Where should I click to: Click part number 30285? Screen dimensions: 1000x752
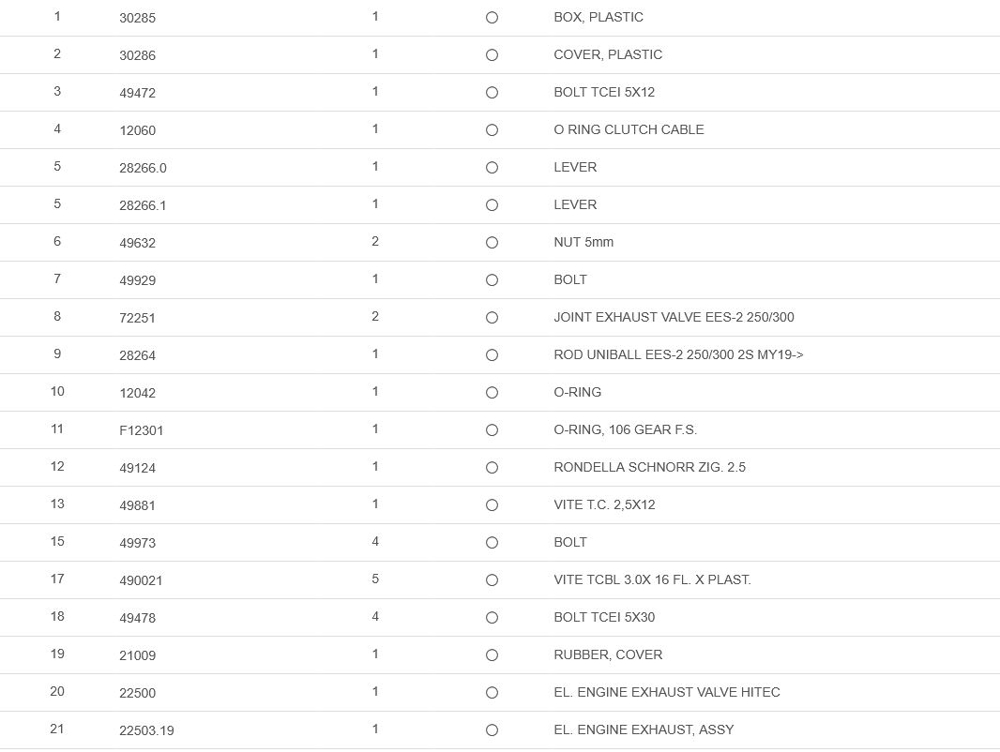coord(137,18)
